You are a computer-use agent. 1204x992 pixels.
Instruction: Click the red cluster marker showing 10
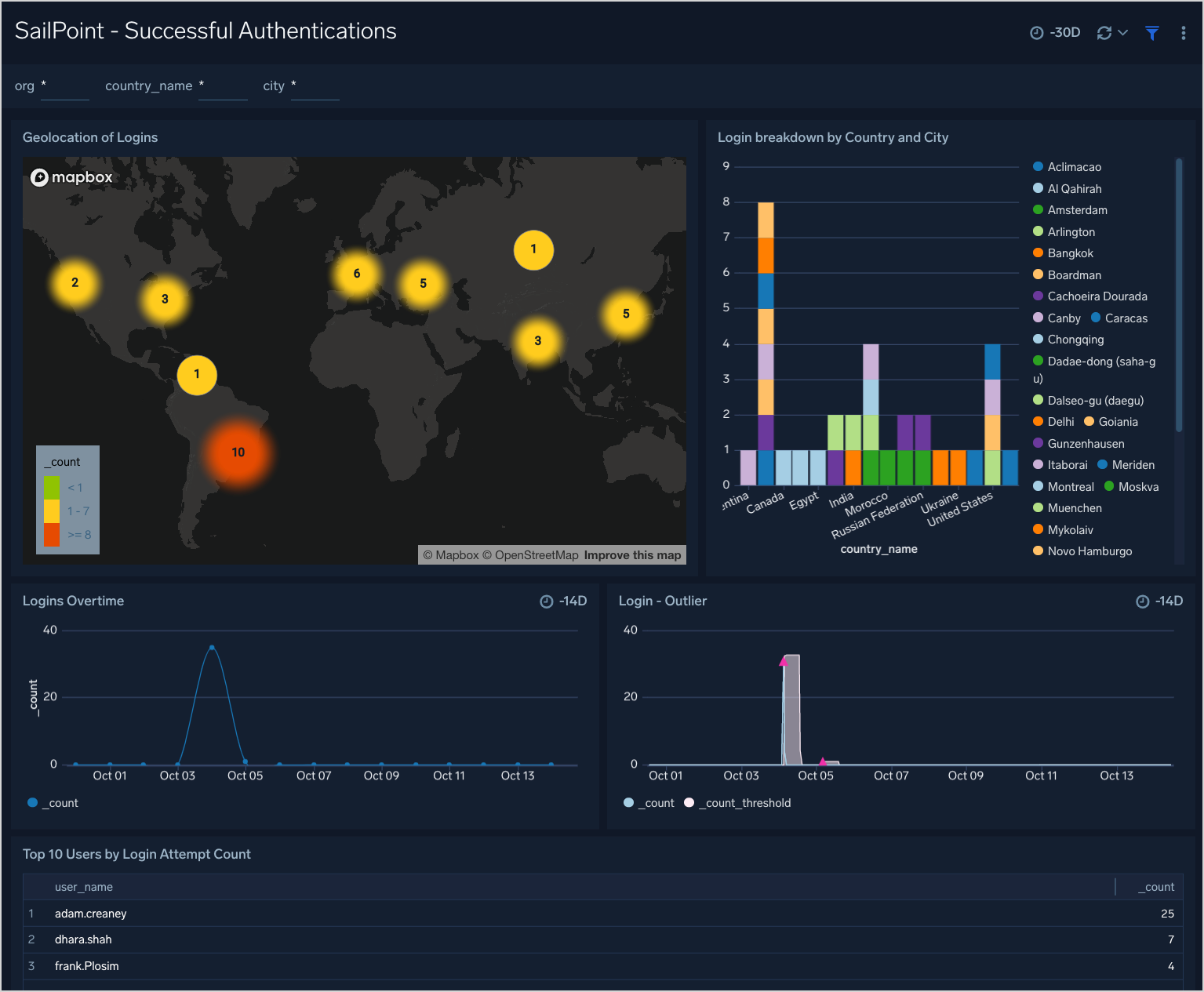[238, 452]
